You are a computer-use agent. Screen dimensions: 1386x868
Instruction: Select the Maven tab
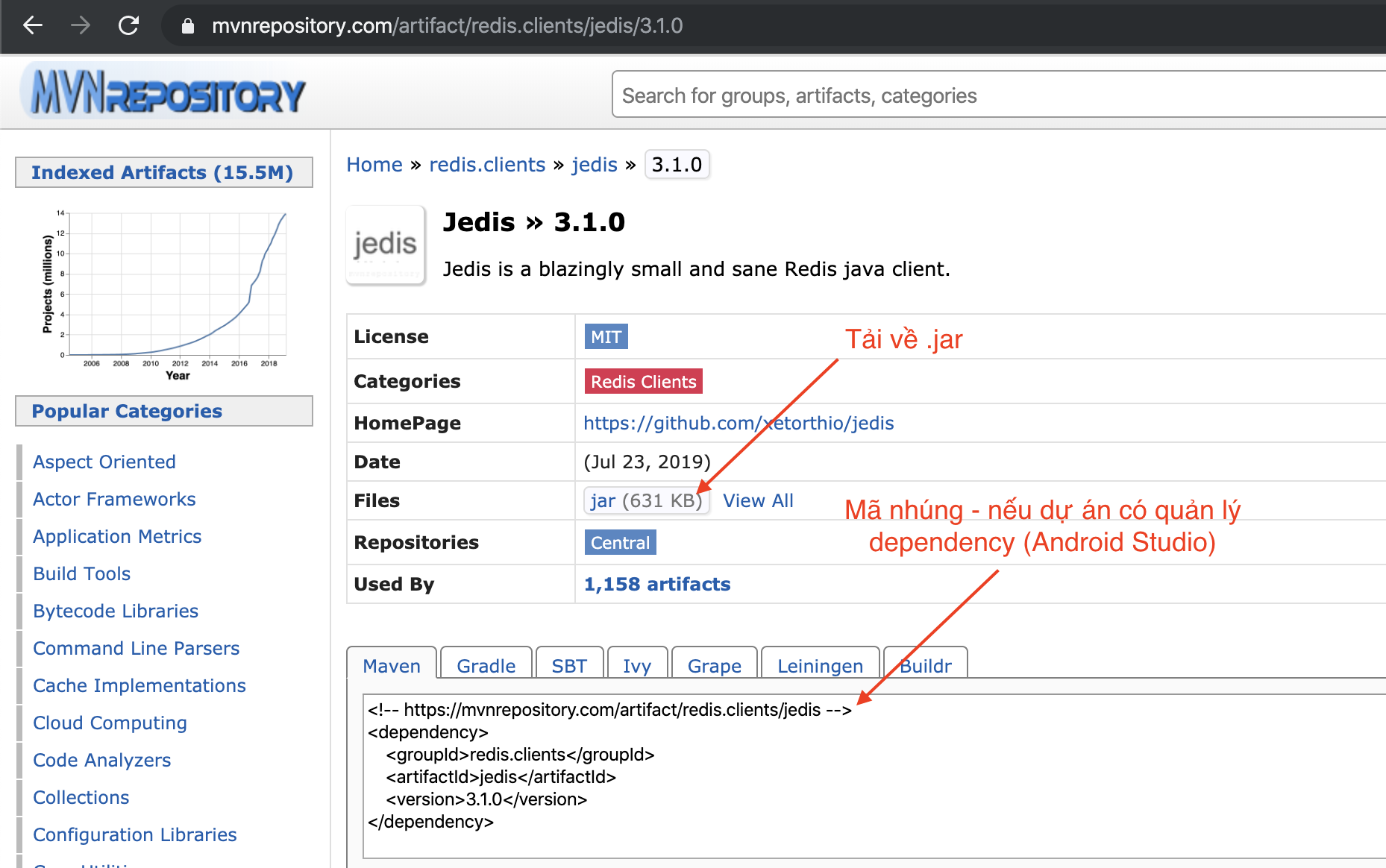pos(392,664)
